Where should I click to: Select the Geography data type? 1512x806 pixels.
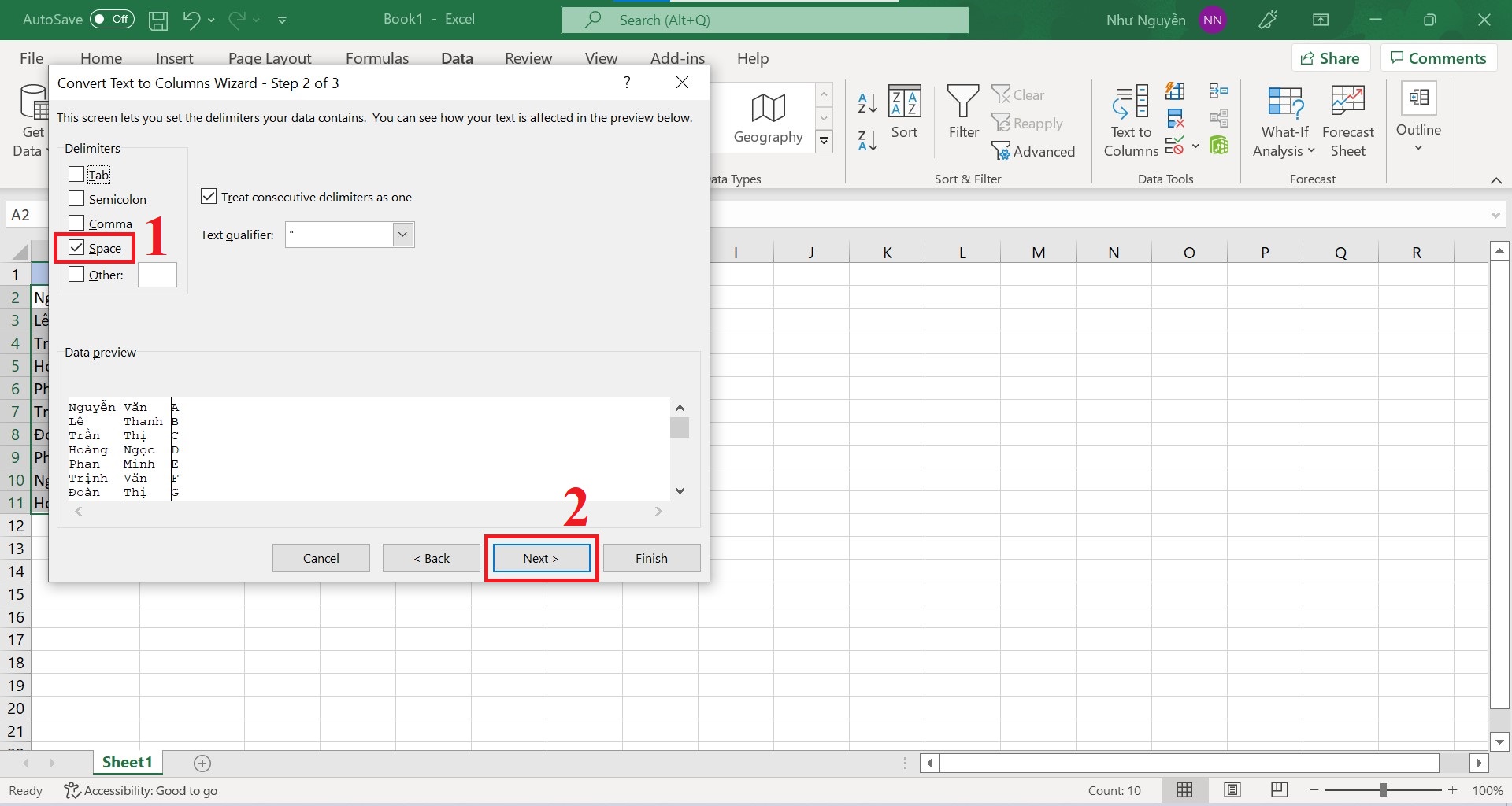[x=768, y=118]
